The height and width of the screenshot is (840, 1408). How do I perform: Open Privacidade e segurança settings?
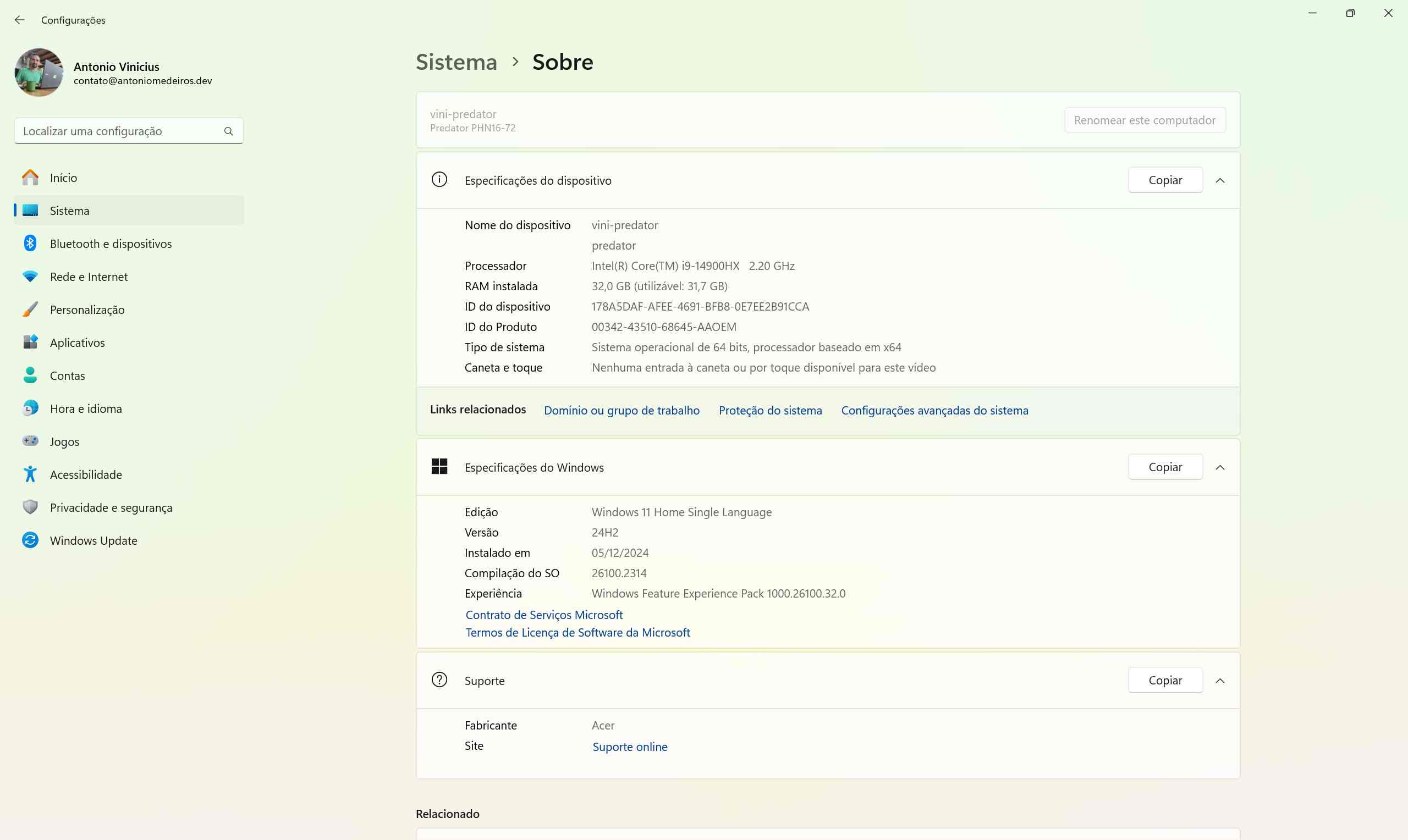129,507
